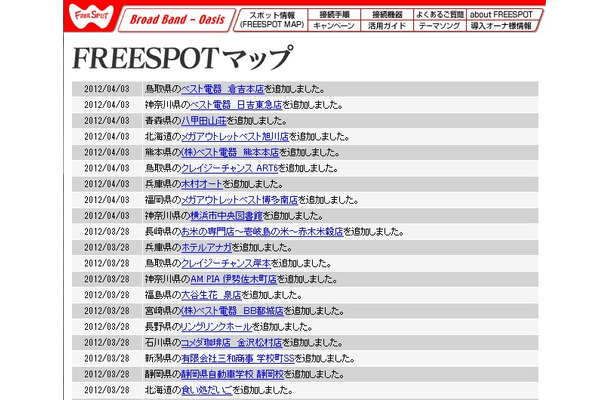
Task: Click the 2012/04/03 date in 八甲田山荘 row
Action: coord(107,121)
